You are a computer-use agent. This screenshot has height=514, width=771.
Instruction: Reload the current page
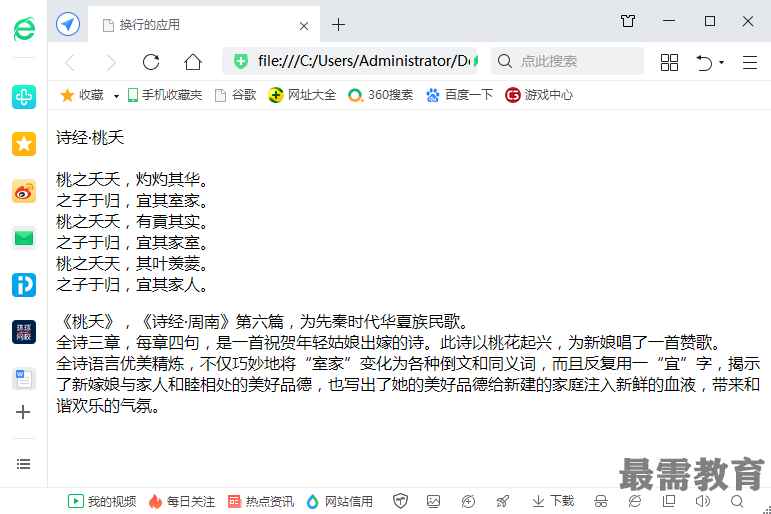[x=151, y=62]
